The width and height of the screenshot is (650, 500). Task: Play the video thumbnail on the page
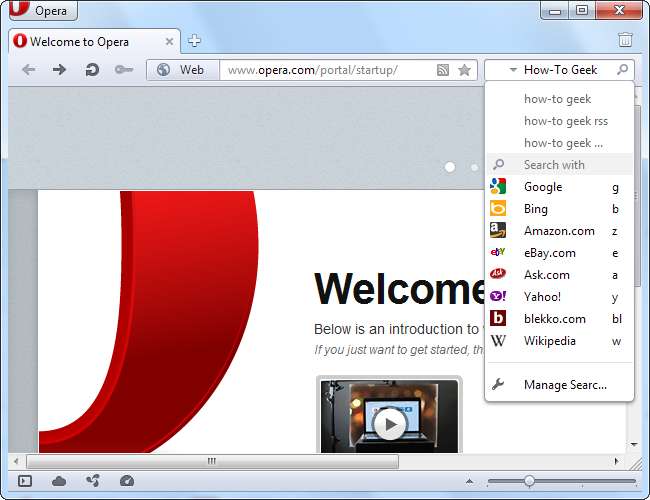pyautogui.click(x=390, y=425)
